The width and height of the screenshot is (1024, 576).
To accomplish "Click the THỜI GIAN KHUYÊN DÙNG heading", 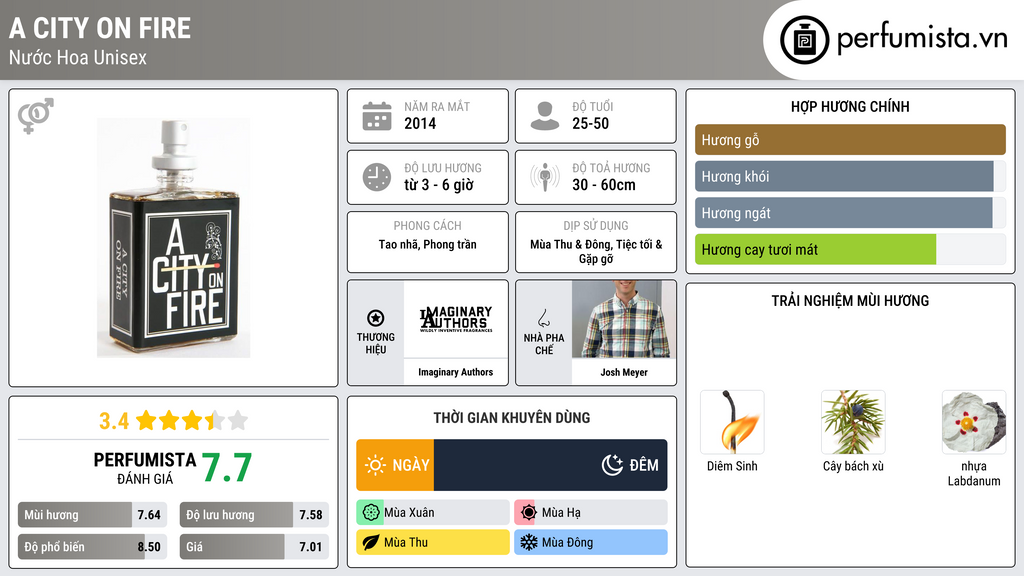I will click(x=512, y=418).
